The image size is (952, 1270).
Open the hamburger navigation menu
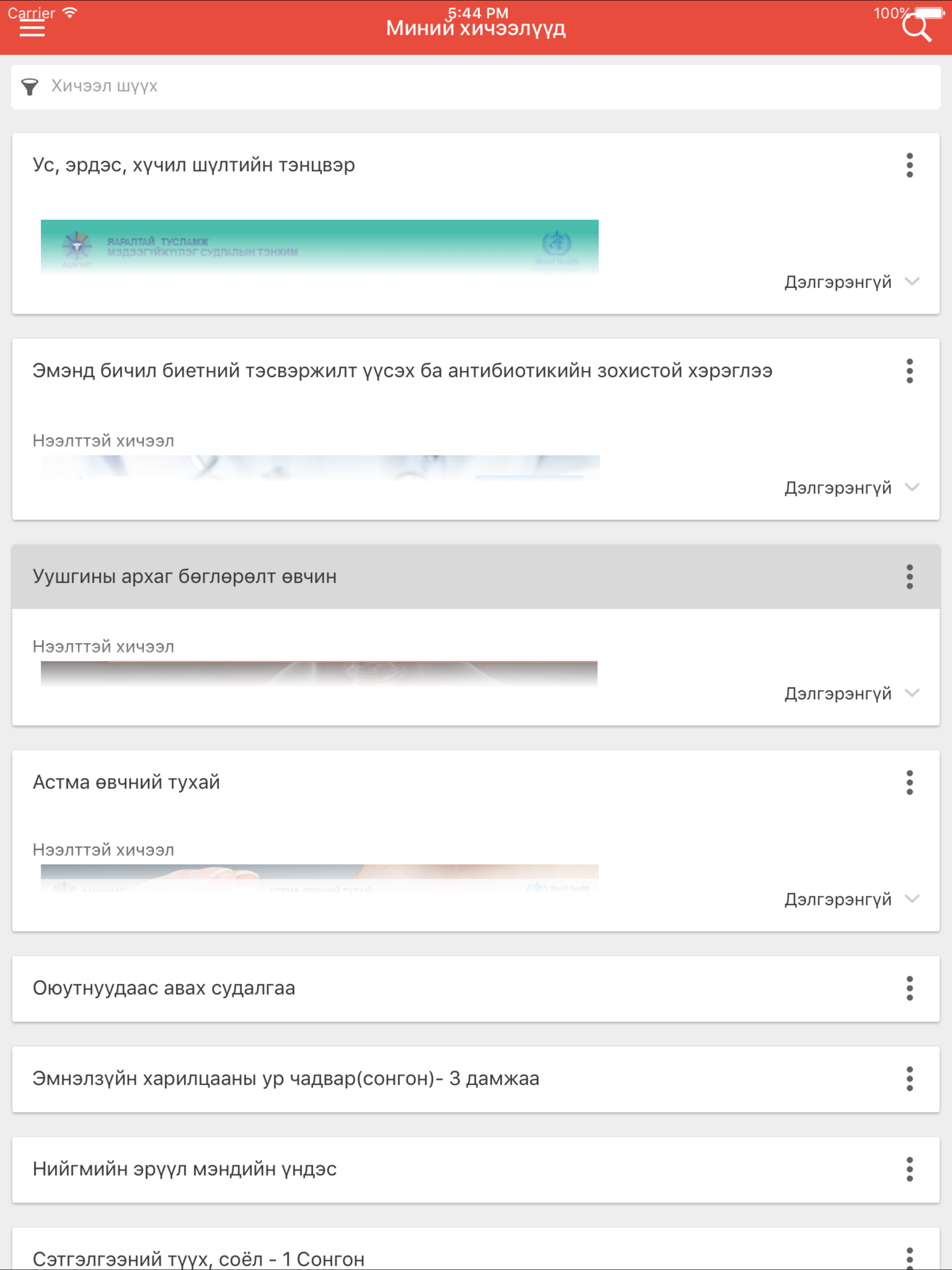click(33, 28)
